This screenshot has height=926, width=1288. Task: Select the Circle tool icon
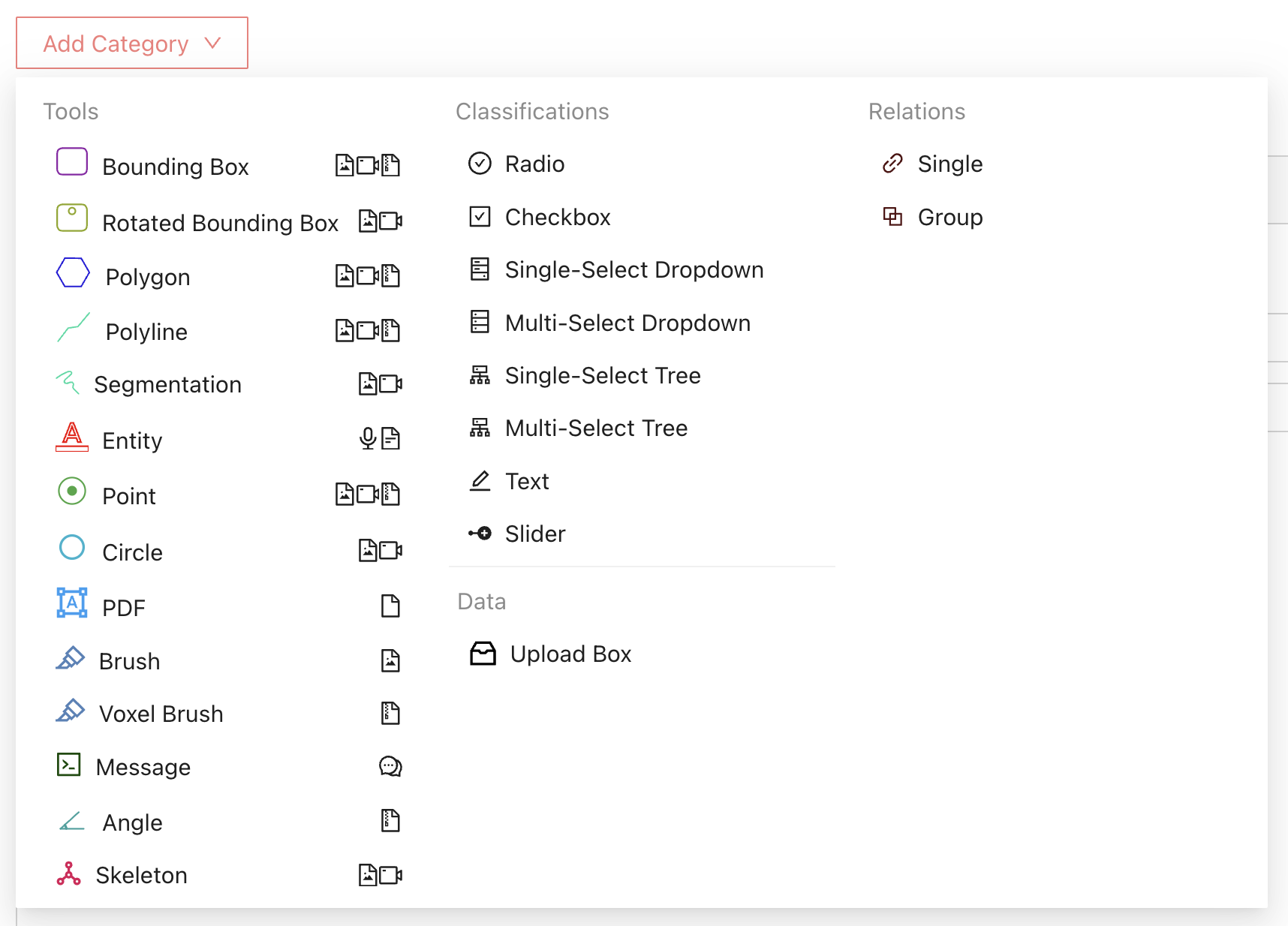click(x=72, y=547)
